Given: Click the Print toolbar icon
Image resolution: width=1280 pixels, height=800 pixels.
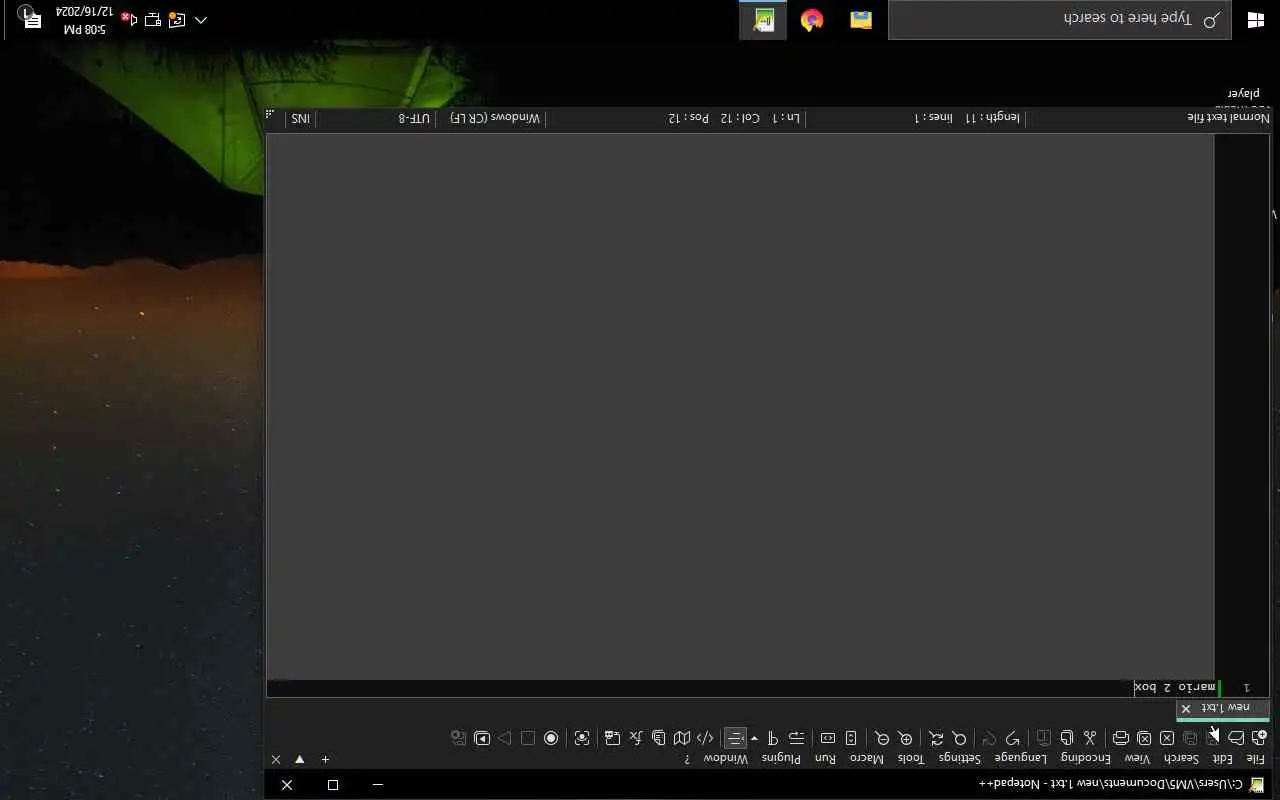Looking at the screenshot, I should coord(1121,738).
